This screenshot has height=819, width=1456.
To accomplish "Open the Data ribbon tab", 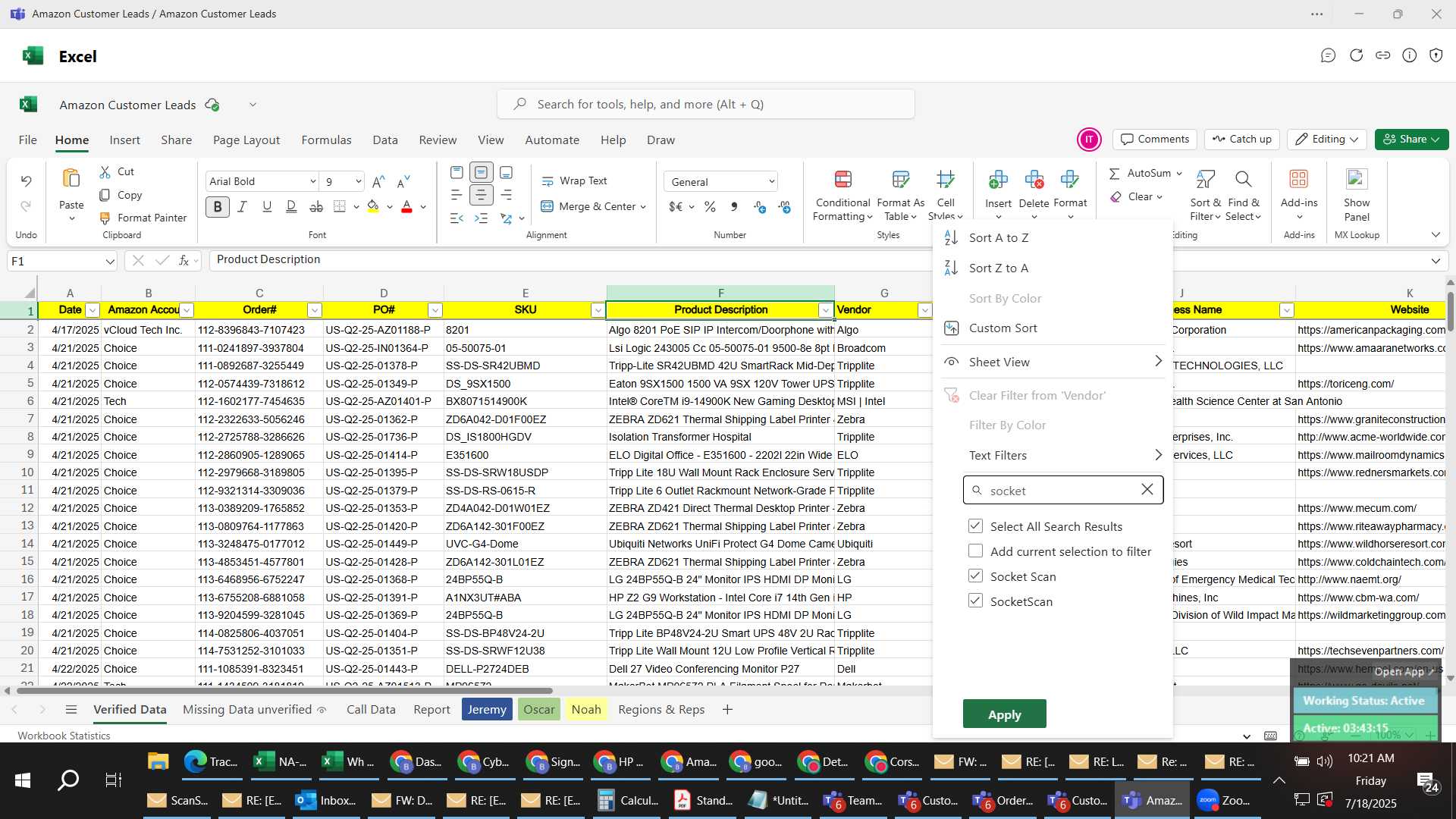I will pyautogui.click(x=385, y=140).
